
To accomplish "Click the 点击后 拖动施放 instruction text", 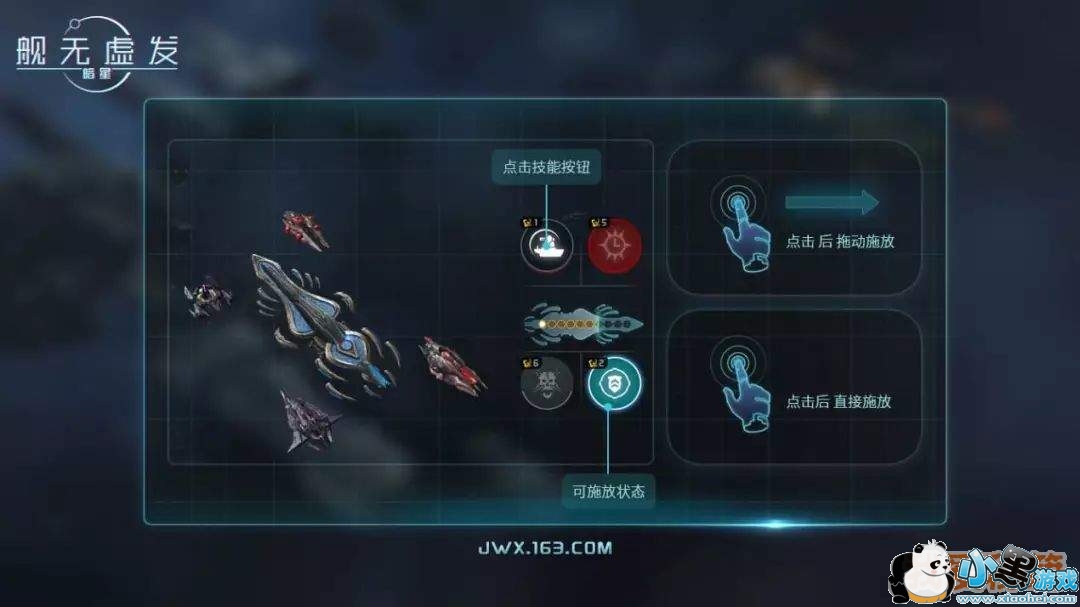I will click(840, 241).
